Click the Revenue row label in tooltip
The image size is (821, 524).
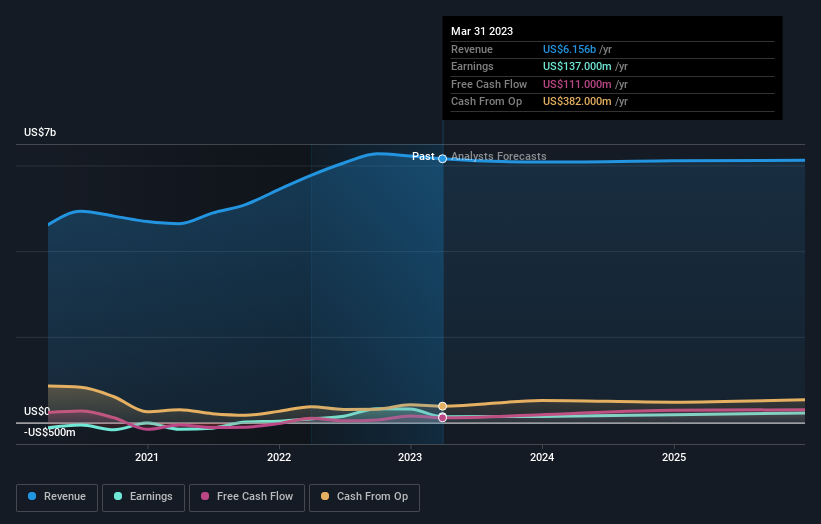[x=472, y=49]
